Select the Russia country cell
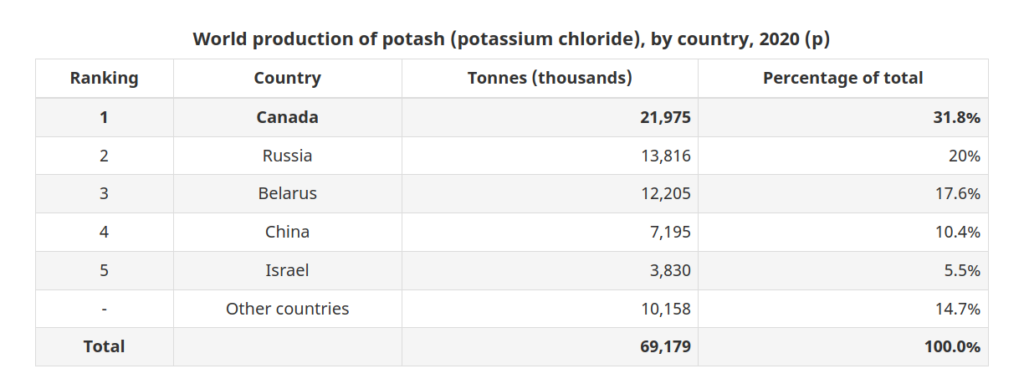Image resolution: width=1024 pixels, height=384 pixels. point(287,156)
